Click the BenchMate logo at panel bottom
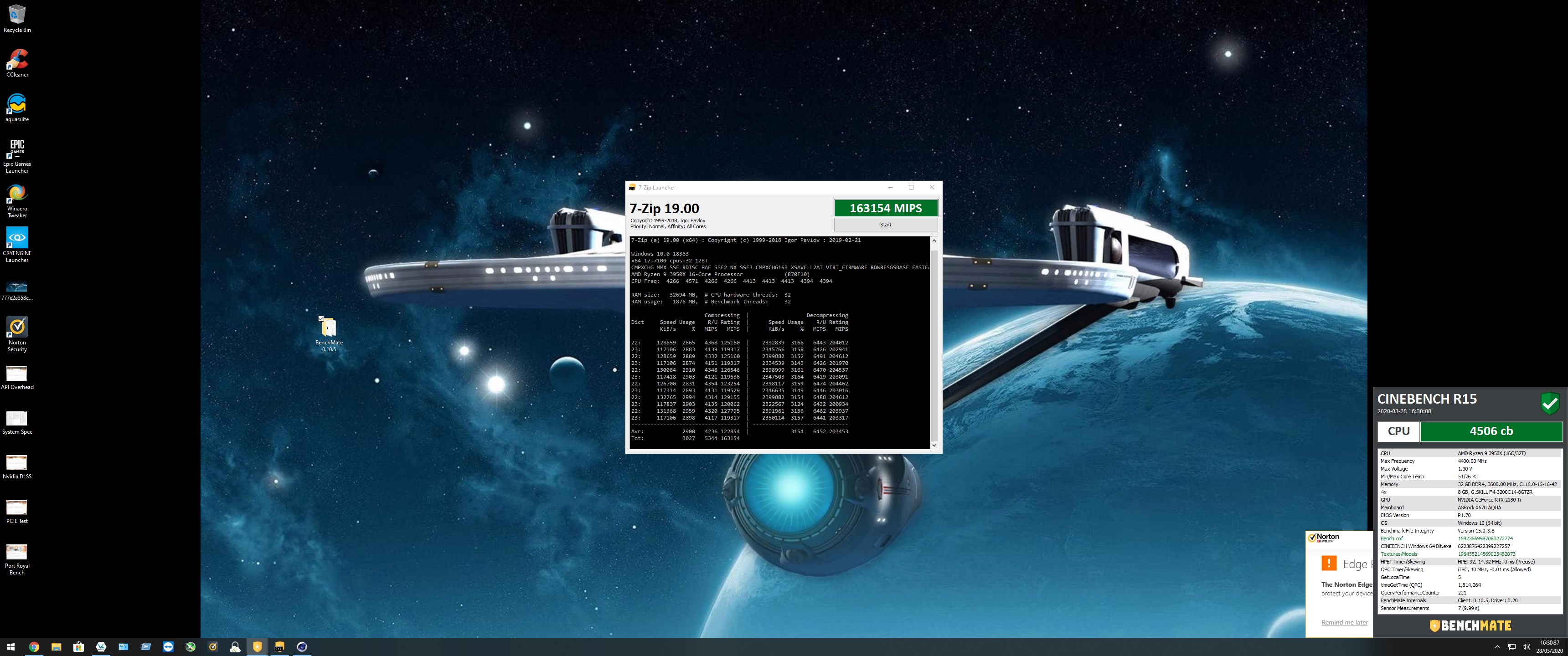This screenshot has width=1568, height=656. point(1470,625)
